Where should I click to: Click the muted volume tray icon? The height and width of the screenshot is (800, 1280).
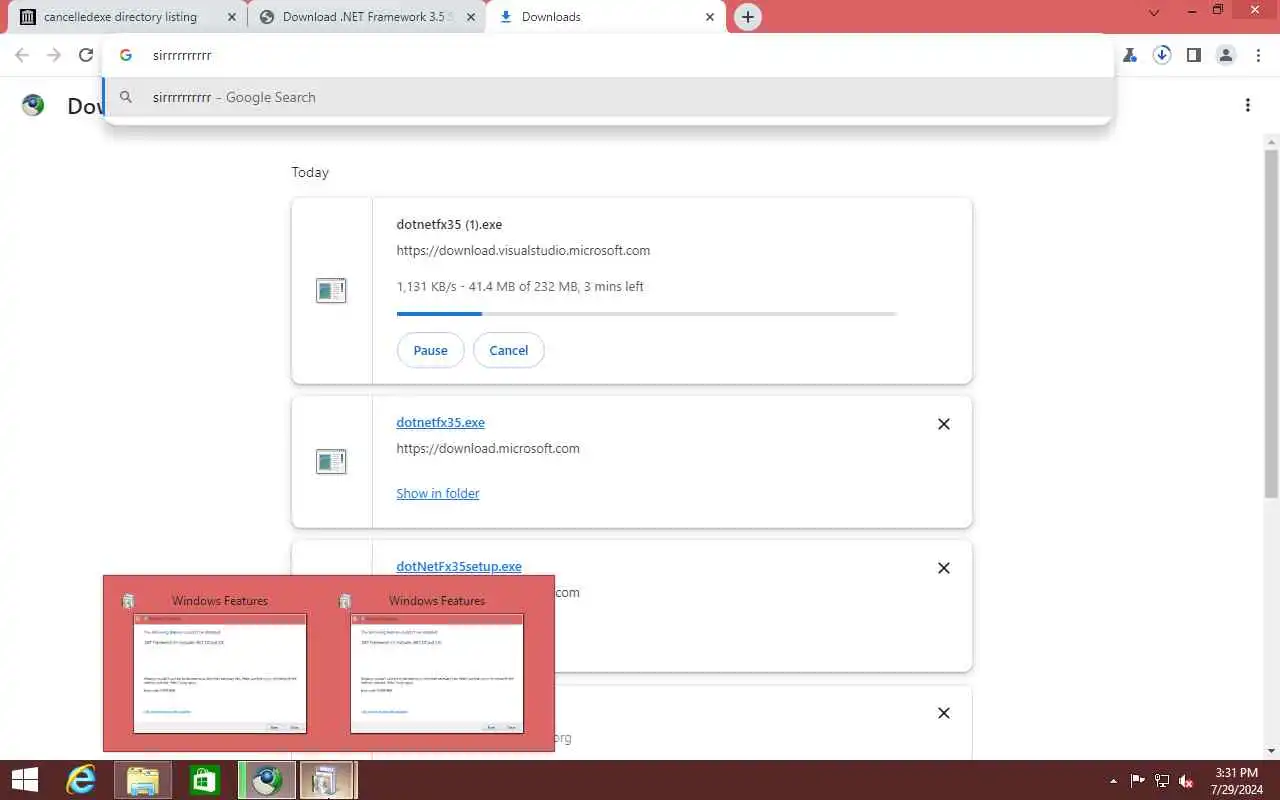[x=1187, y=781]
